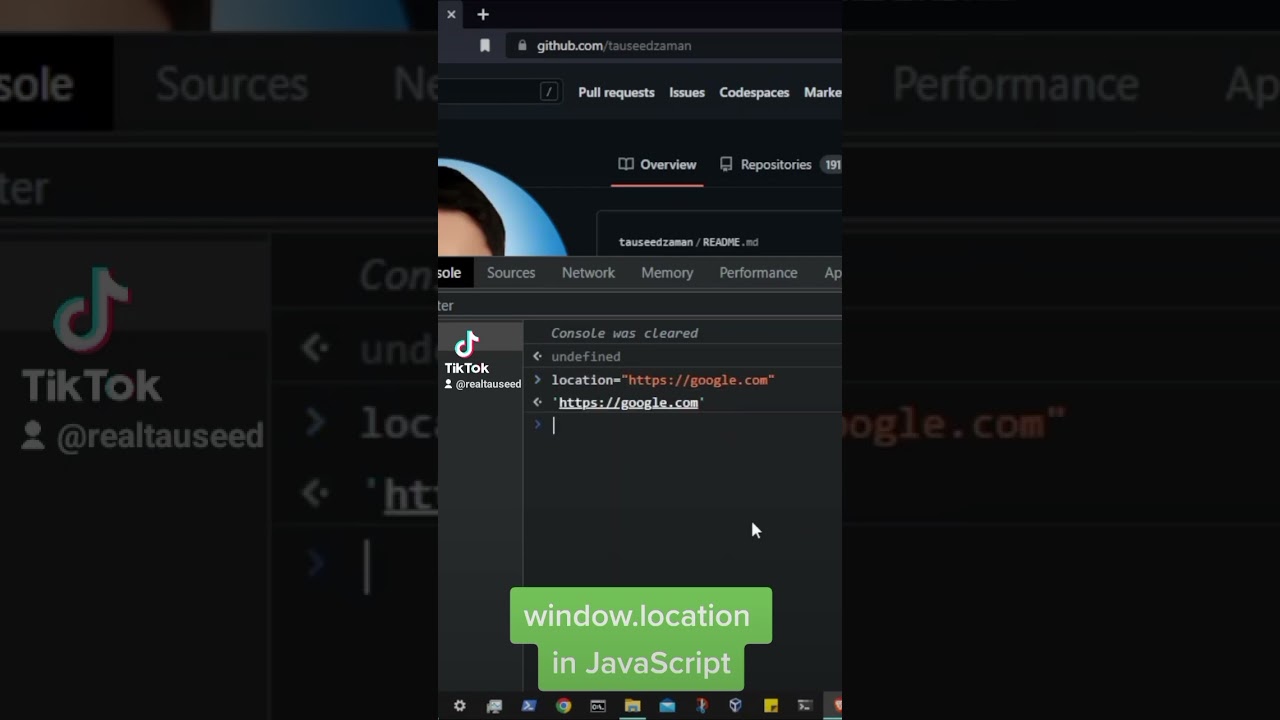The width and height of the screenshot is (1280, 720).
Task: Open terminal icon next to Sticky Notes
Action: pos(804,705)
